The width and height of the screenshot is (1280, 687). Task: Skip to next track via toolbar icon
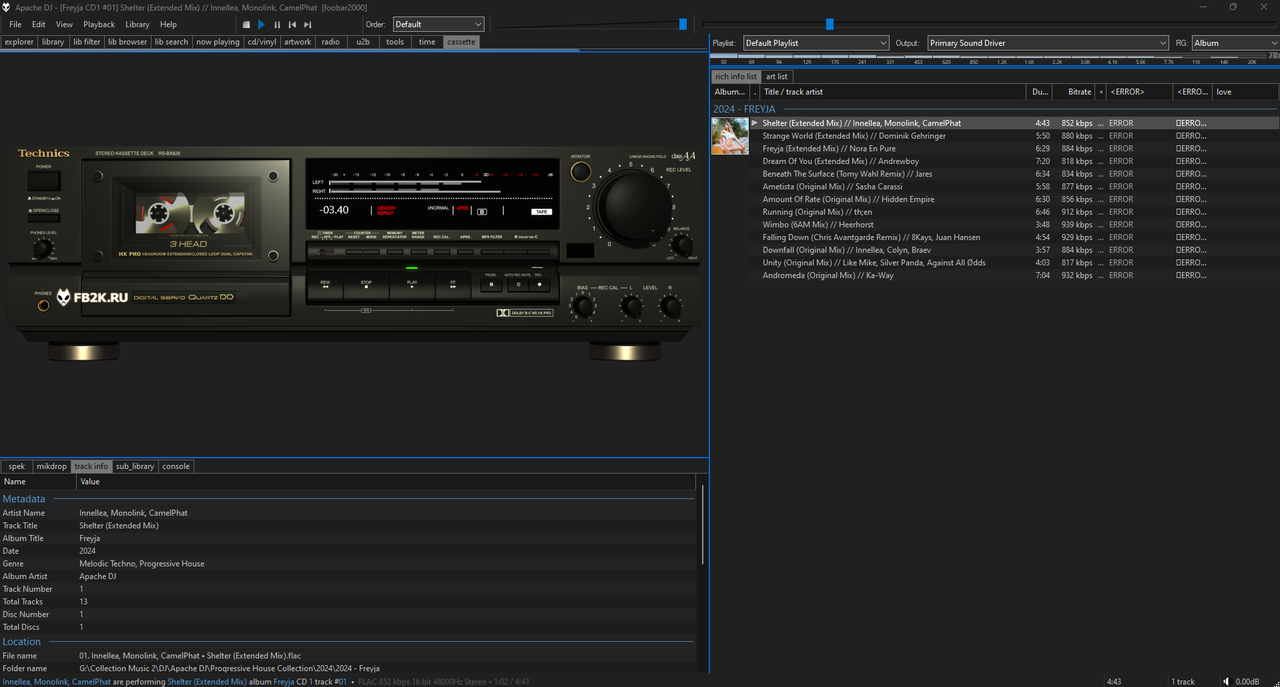pos(307,24)
